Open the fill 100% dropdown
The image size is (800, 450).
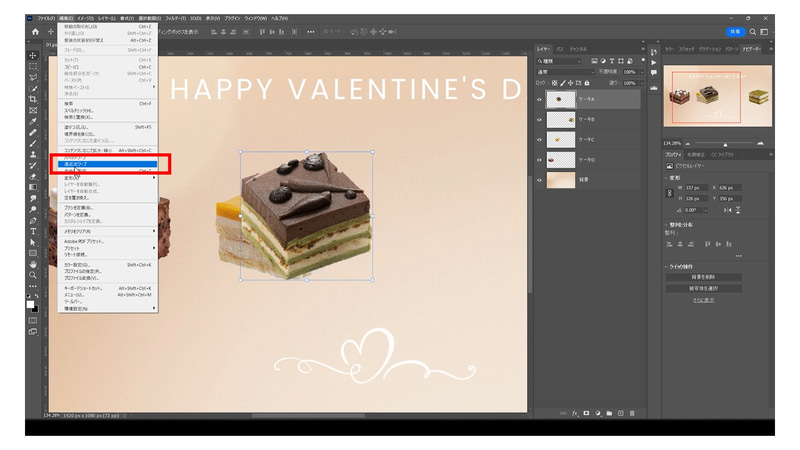[641, 83]
